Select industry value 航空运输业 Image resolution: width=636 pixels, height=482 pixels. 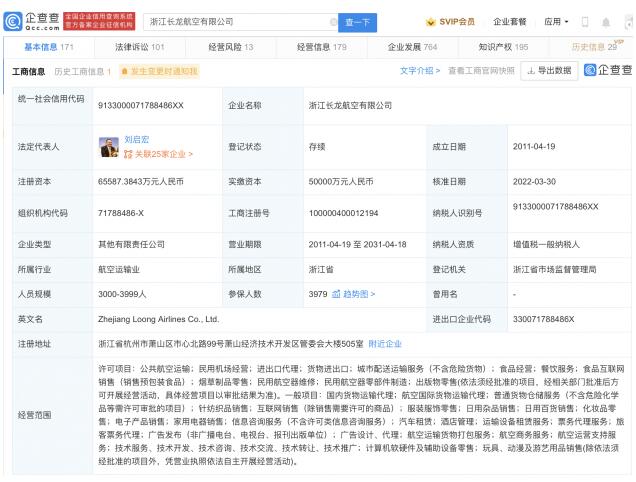tap(119, 269)
